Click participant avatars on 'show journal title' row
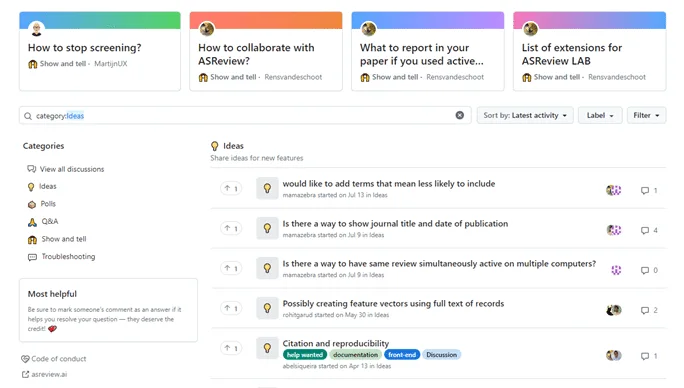Viewport: 684px width, 388px height. 614,230
